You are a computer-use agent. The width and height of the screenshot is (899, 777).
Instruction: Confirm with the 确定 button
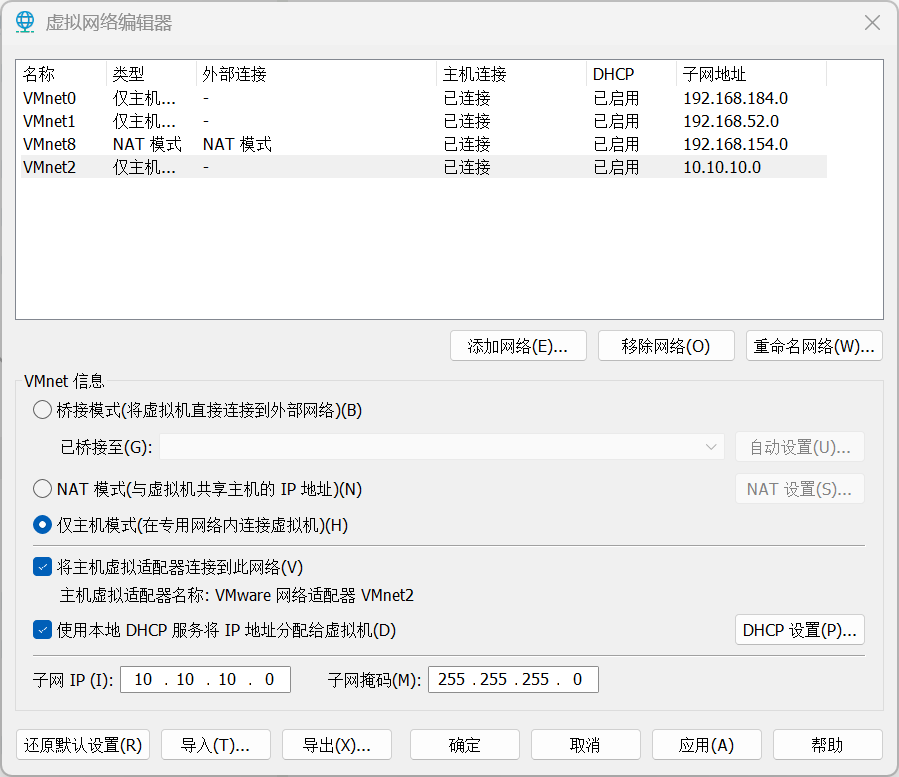(x=465, y=745)
